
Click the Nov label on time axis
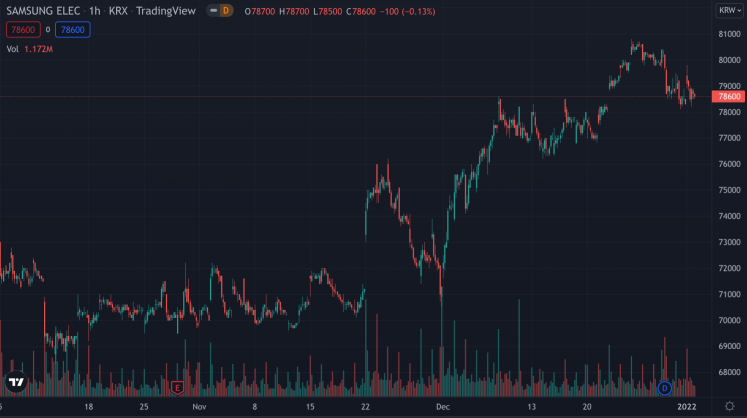pos(199,408)
